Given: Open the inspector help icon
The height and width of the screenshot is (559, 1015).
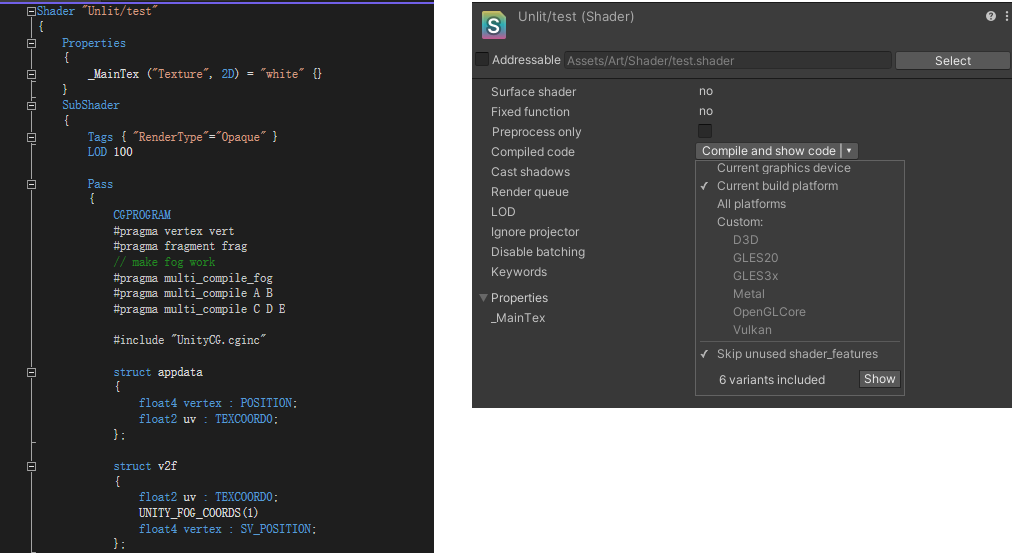Looking at the screenshot, I should 990,17.
